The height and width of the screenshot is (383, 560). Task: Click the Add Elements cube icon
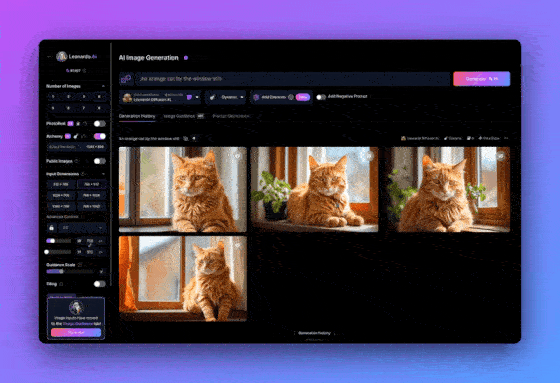pyautogui.click(x=256, y=97)
